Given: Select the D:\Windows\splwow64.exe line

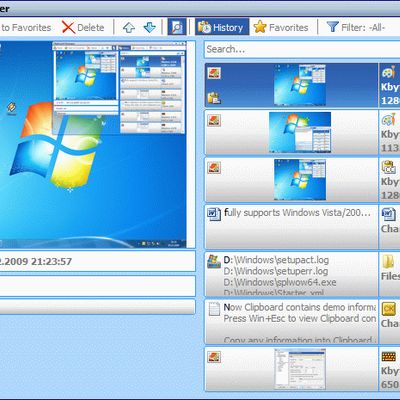Looking at the screenshot, I should (280, 282).
